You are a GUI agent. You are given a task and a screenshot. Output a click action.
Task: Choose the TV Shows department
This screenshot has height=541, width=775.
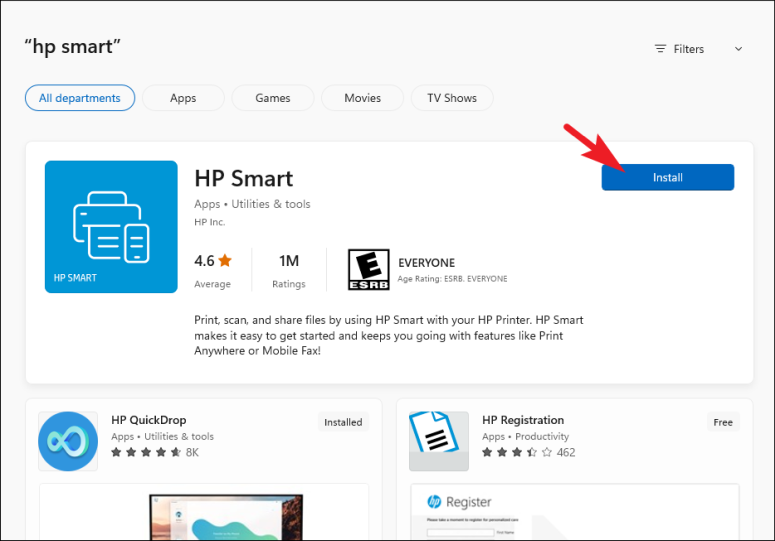point(452,98)
